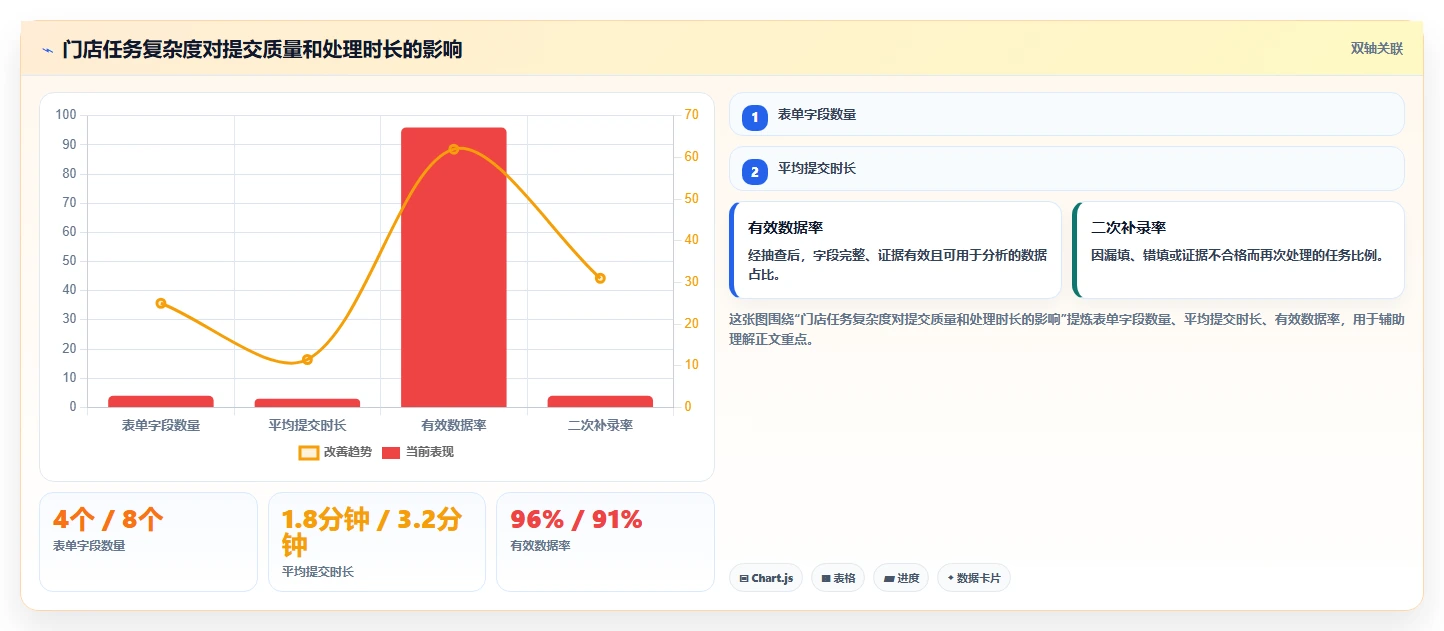This screenshot has height=631, width=1444.
Task: Click the red 有效数据率 bar
Action: 454,267
